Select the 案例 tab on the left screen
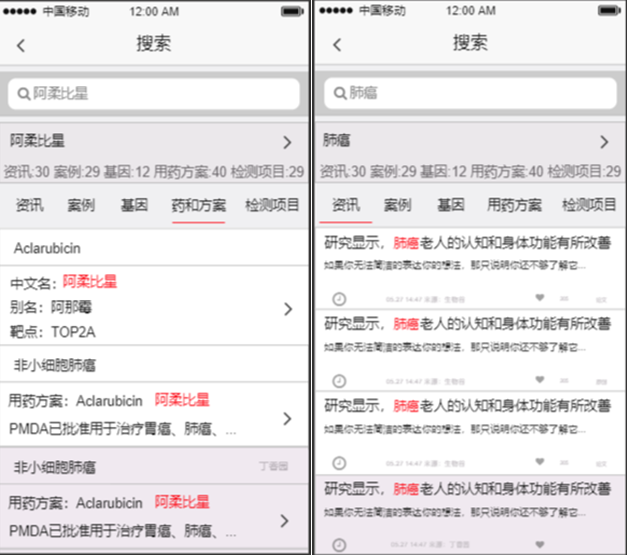Image resolution: width=627 pixels, height=555 pixels. pos(81,206)
